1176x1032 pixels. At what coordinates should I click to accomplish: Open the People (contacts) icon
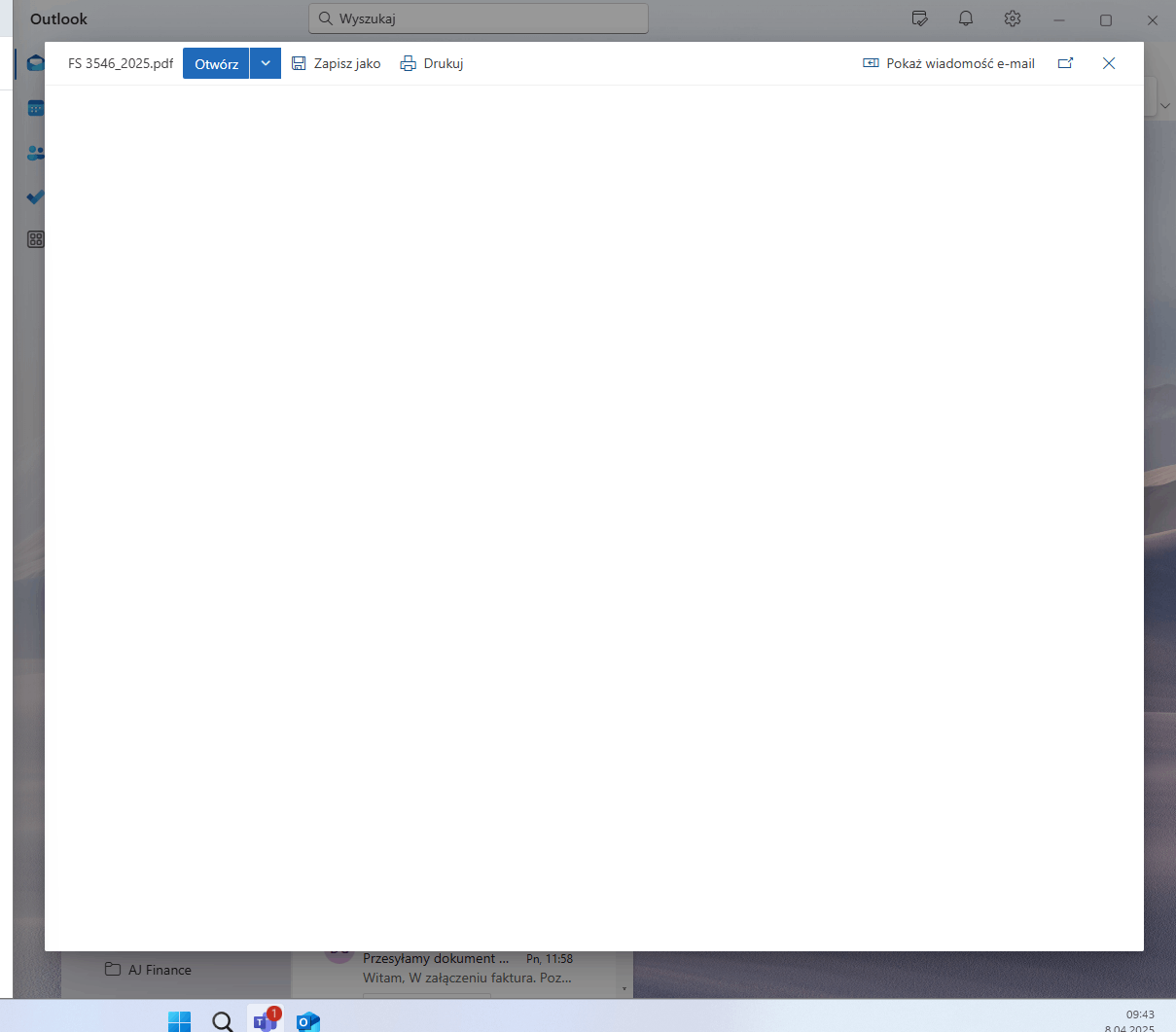pyautogui.click(x=35, y=153)
